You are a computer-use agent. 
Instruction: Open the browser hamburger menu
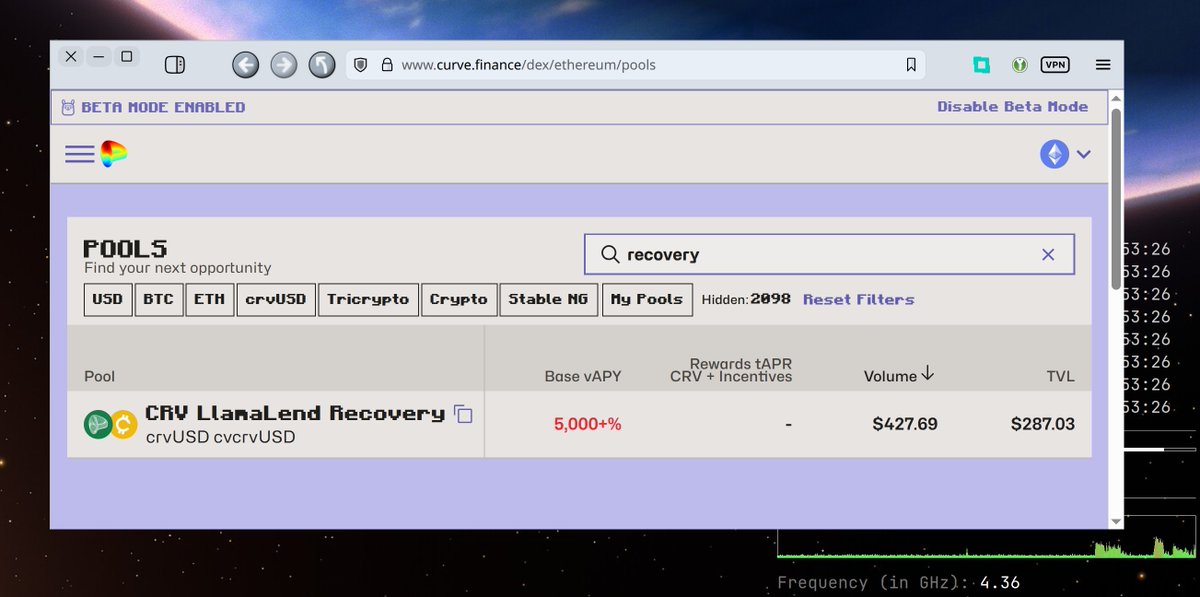1103,65
